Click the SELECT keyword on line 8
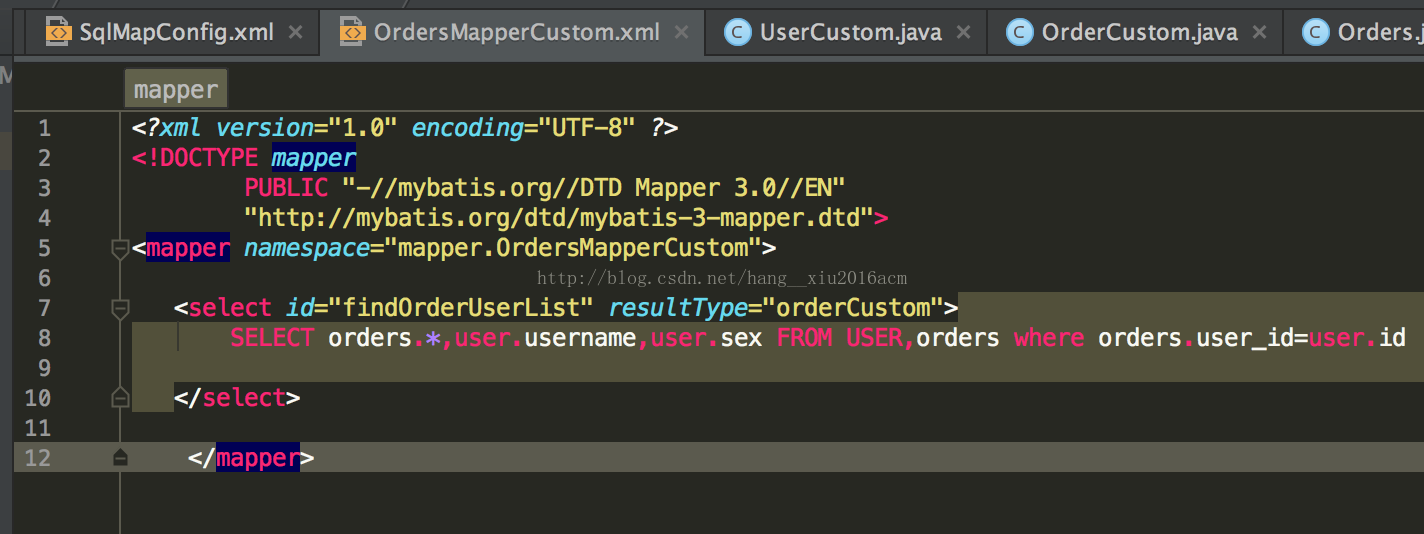Screen dimensions: 1424x534 click(x=272, y=338)
